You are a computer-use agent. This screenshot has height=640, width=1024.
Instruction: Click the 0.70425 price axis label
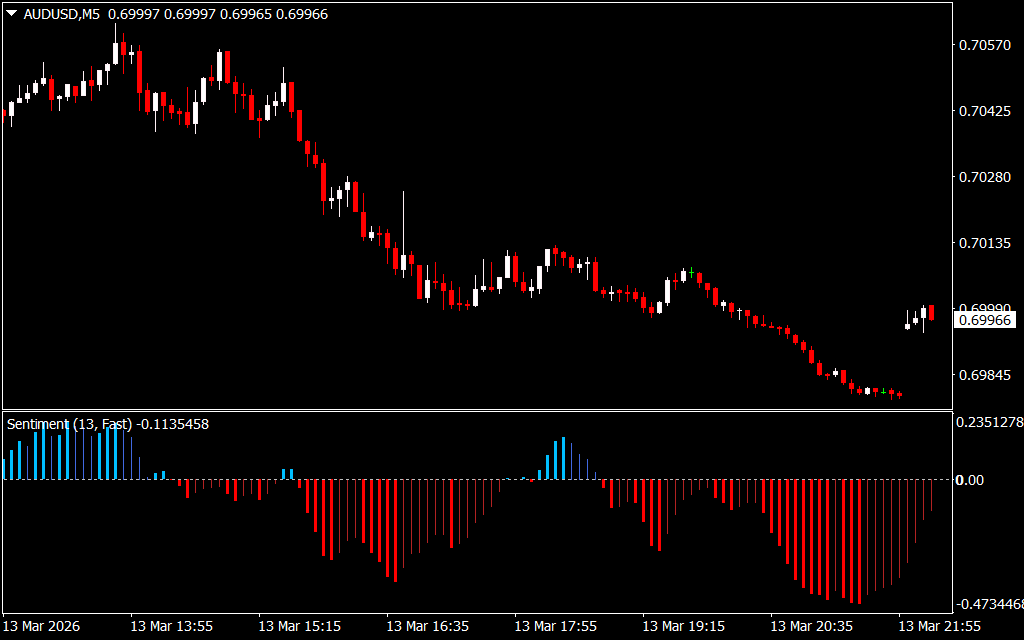[x=984, y=111]
